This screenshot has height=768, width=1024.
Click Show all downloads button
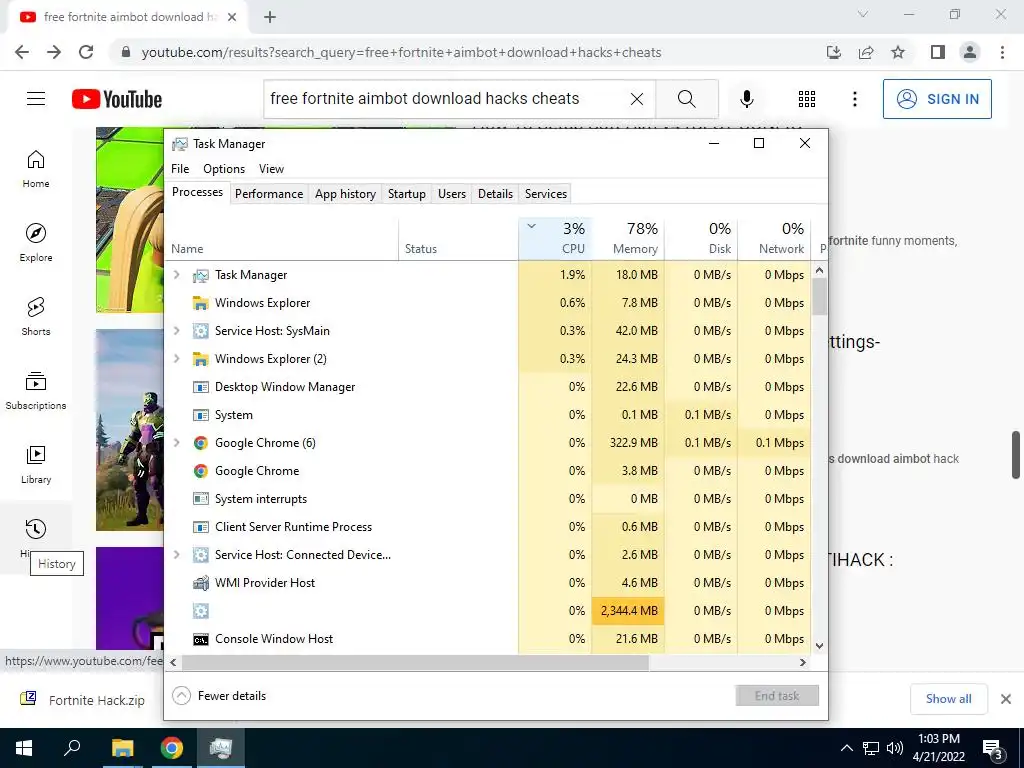click(948, 699)
